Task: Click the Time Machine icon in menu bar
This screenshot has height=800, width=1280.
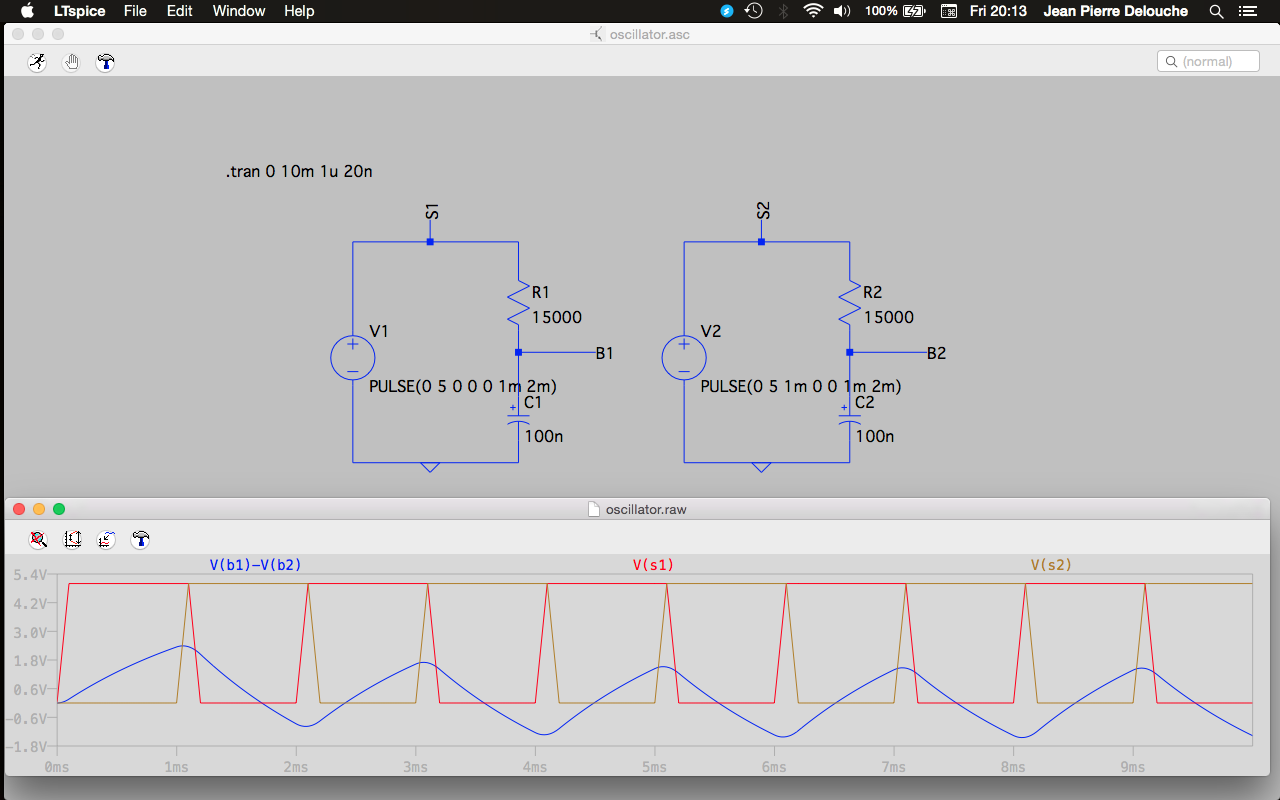Action: pyautogui.click(x=754, y=11)
